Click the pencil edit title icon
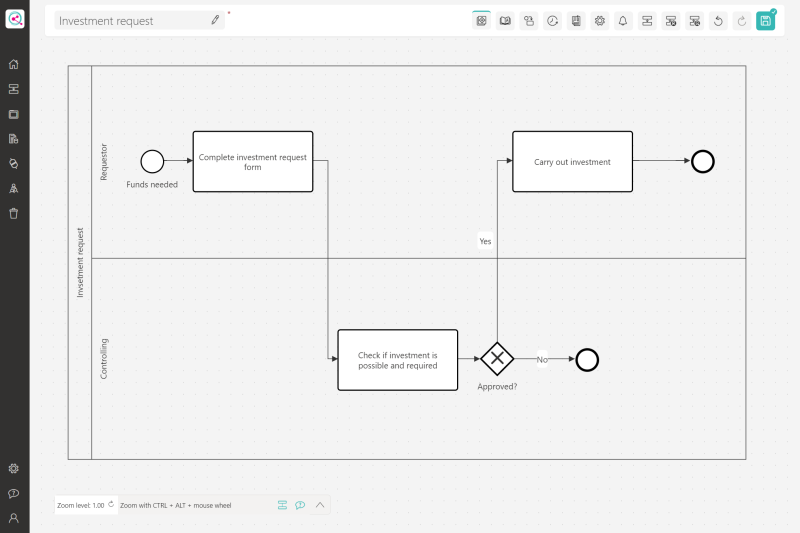Image resolution: width=800 pixels, height=533 pixels. point(215,20)
